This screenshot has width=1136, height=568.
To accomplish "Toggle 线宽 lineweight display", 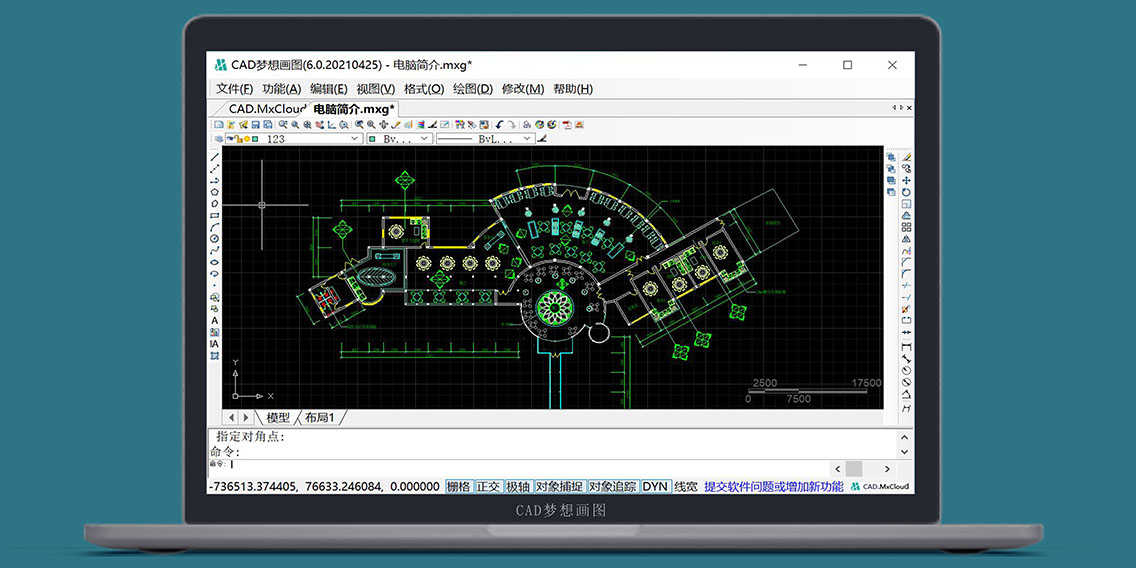I will coord(686,487).
